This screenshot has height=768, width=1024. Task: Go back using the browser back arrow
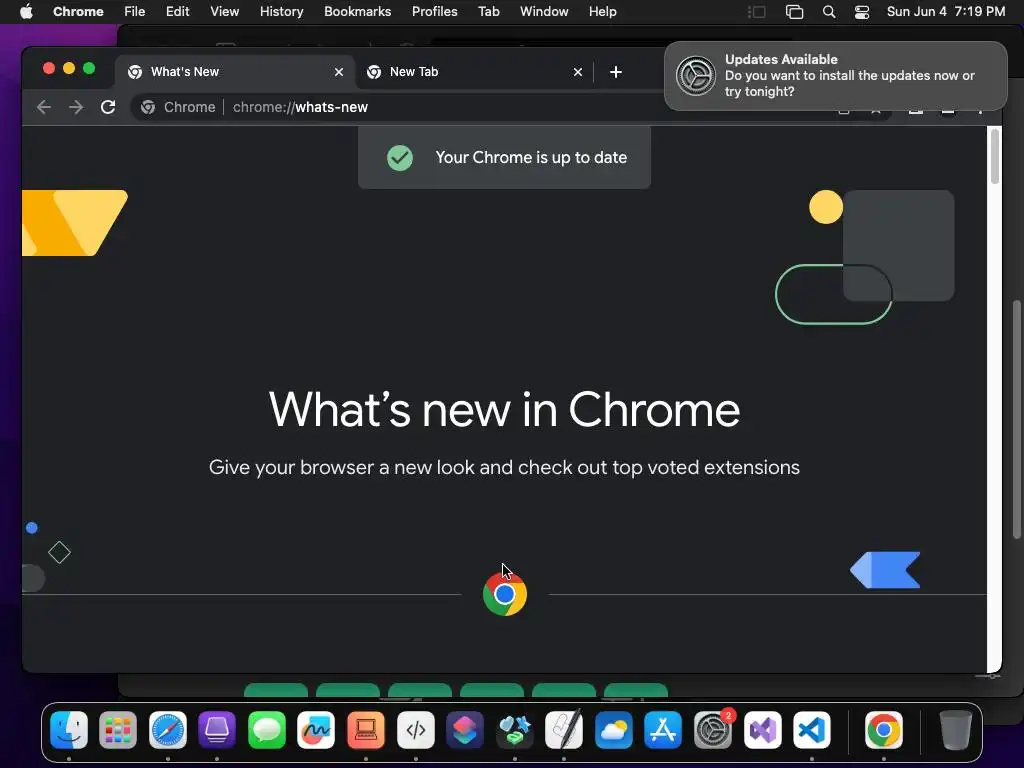(x=44, y=107)
